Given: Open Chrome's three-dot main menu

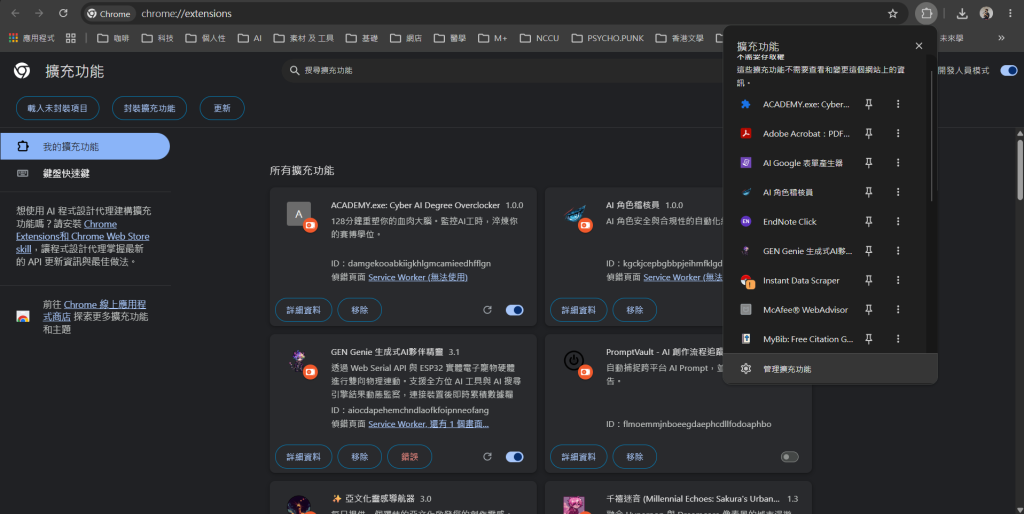Looking at the screenshot, I should point(1010,13).
